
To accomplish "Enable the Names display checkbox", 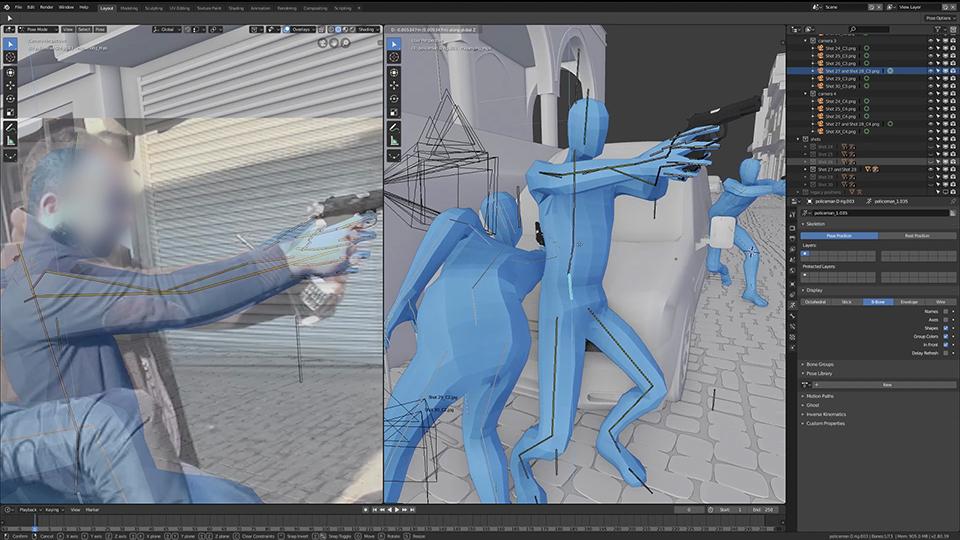I will (947, 311).
